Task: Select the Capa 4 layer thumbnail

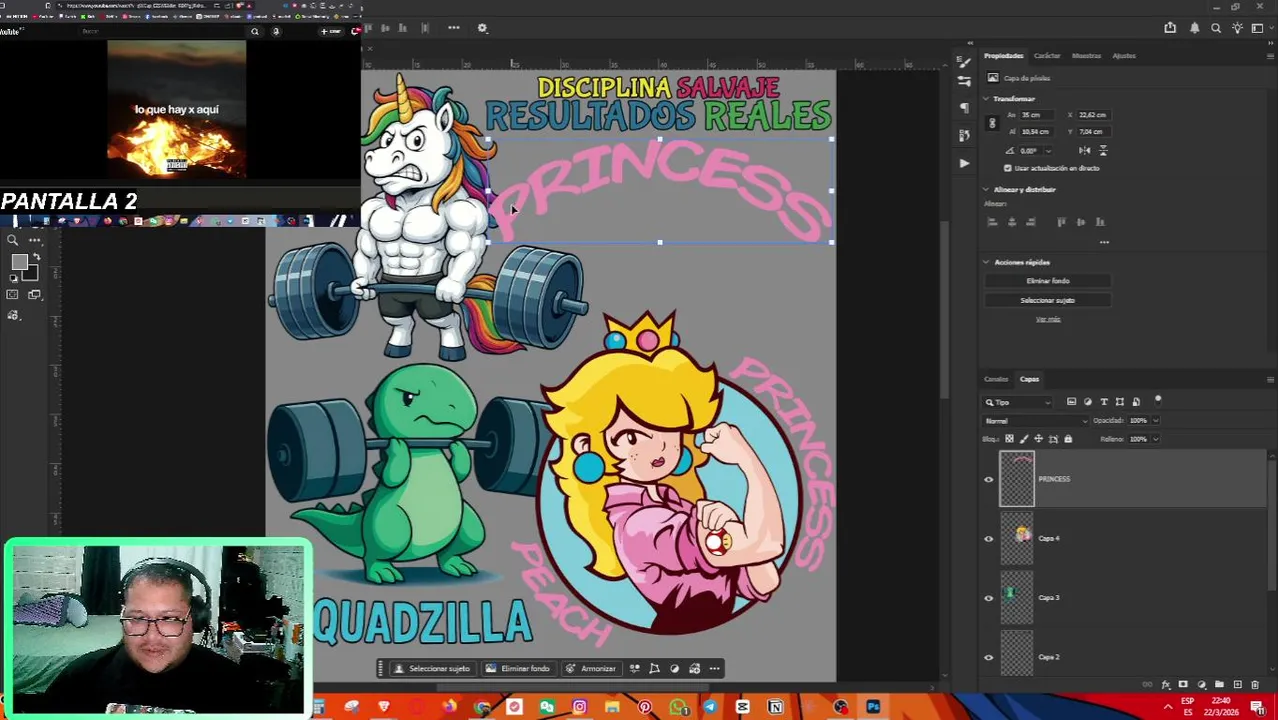Action: tap(1017, 539)
